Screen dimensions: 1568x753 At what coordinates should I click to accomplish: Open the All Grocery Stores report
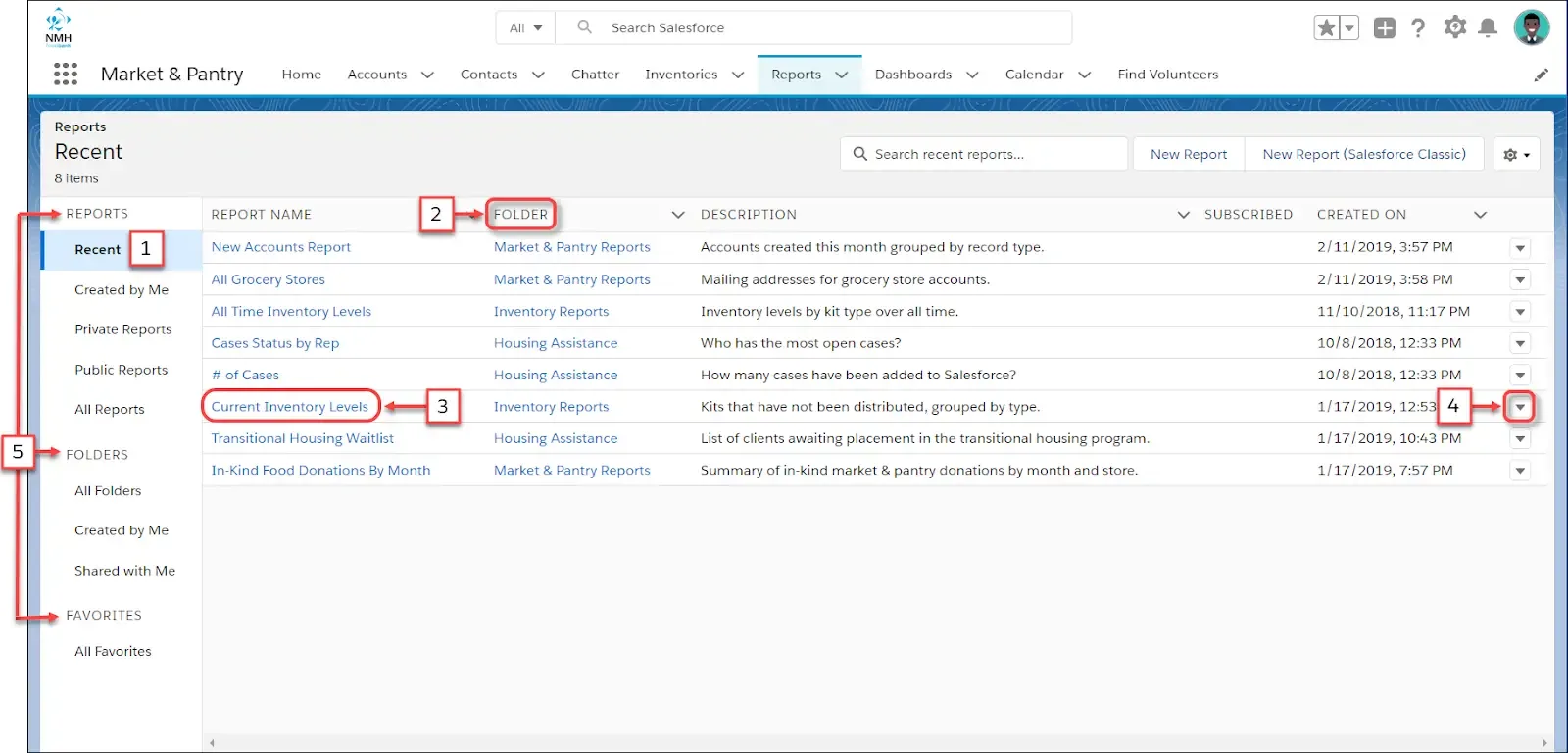click(269, 279)
